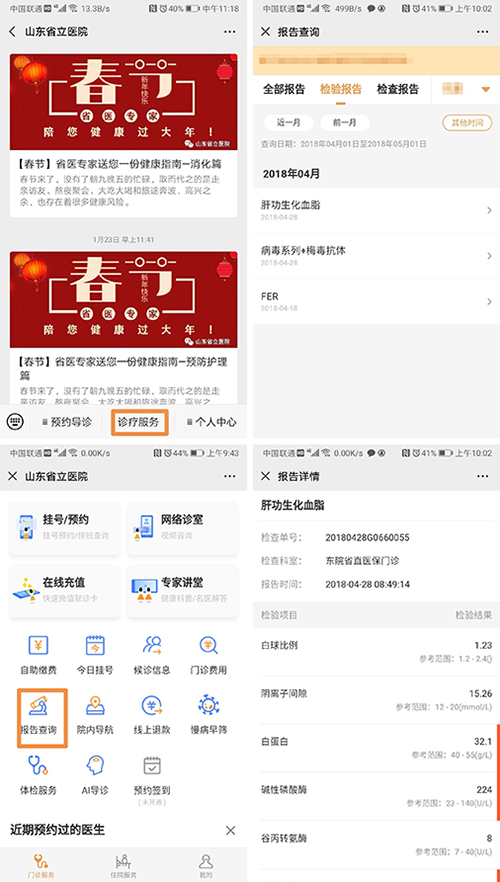Switch to 检查报告 tab
500x882 pixels.
click(398, 89)
